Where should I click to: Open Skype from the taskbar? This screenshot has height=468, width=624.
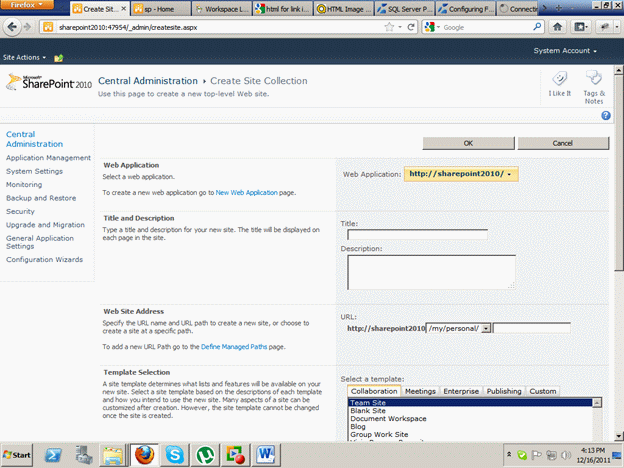coord(175,455)
